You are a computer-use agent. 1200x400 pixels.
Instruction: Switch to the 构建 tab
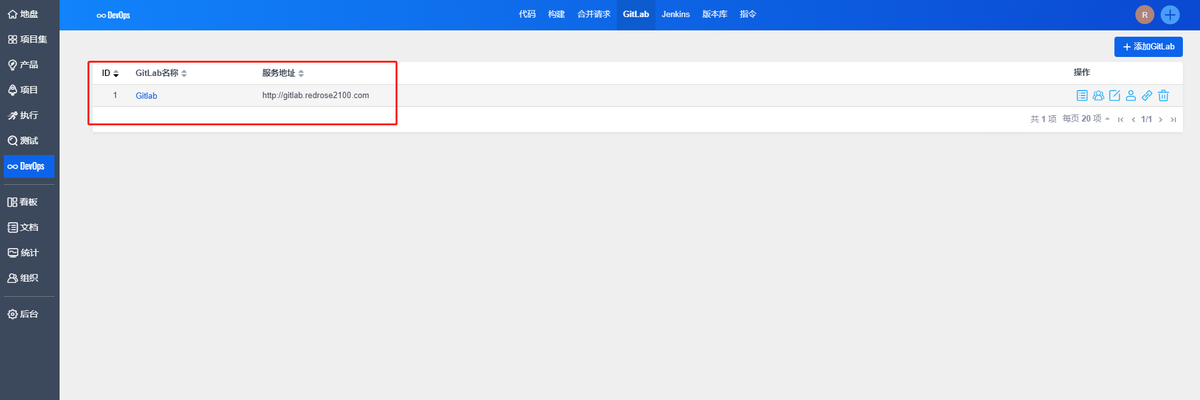tap(557, 15)
